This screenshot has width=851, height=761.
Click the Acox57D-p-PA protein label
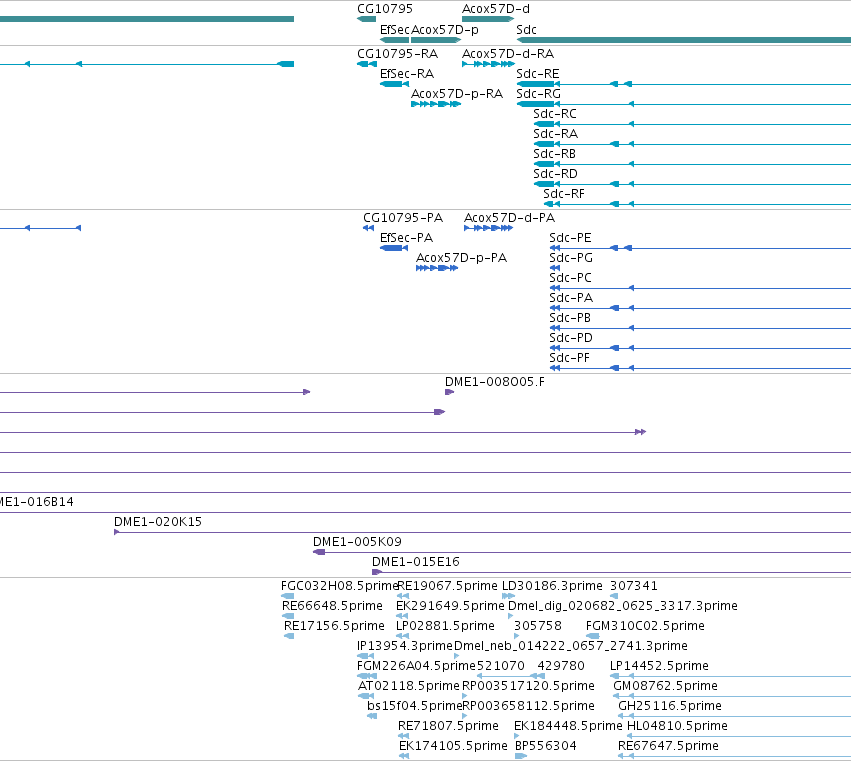coord(461,258)
